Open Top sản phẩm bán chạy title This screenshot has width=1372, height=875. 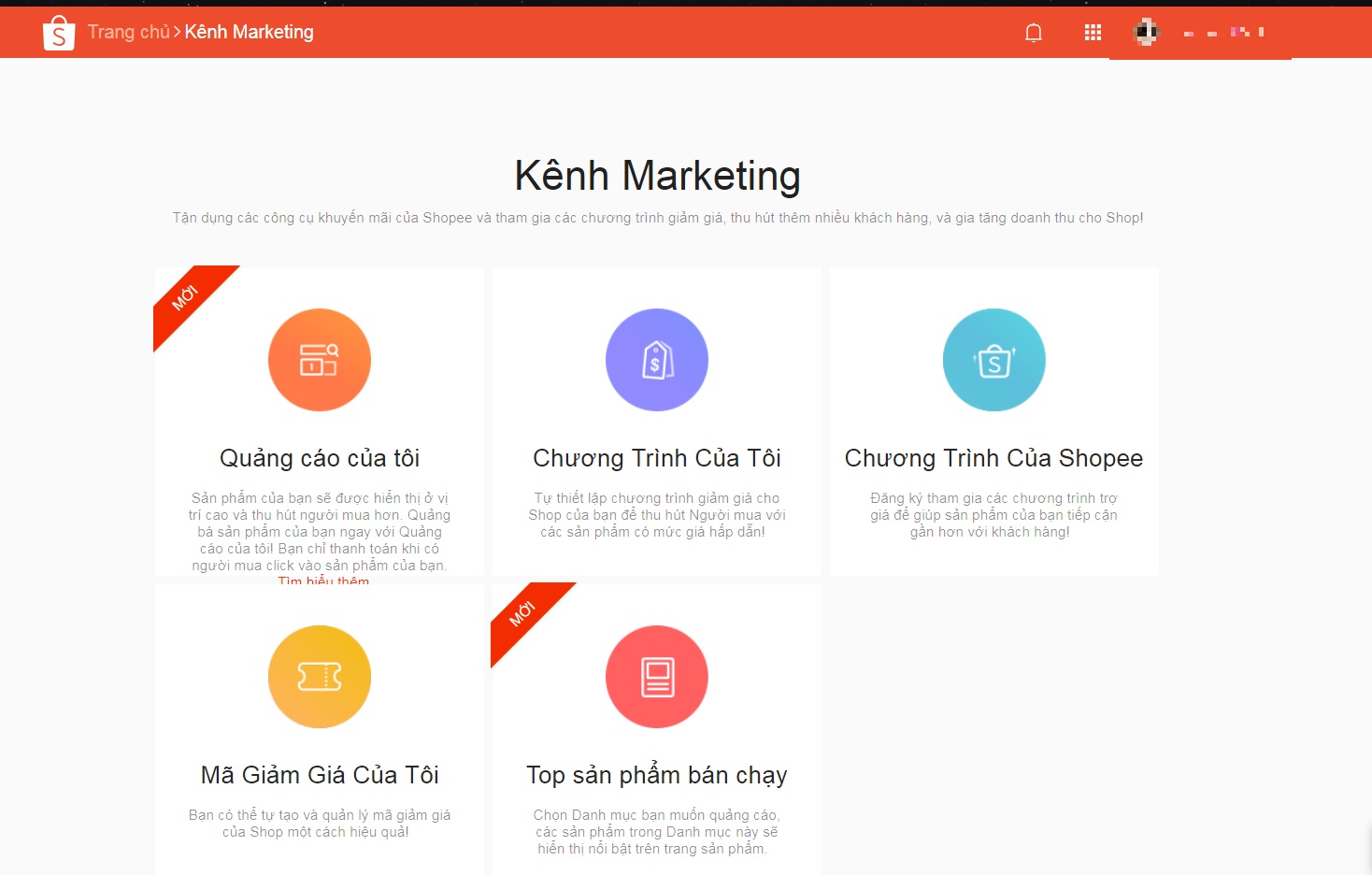click(x=657, y=775)
